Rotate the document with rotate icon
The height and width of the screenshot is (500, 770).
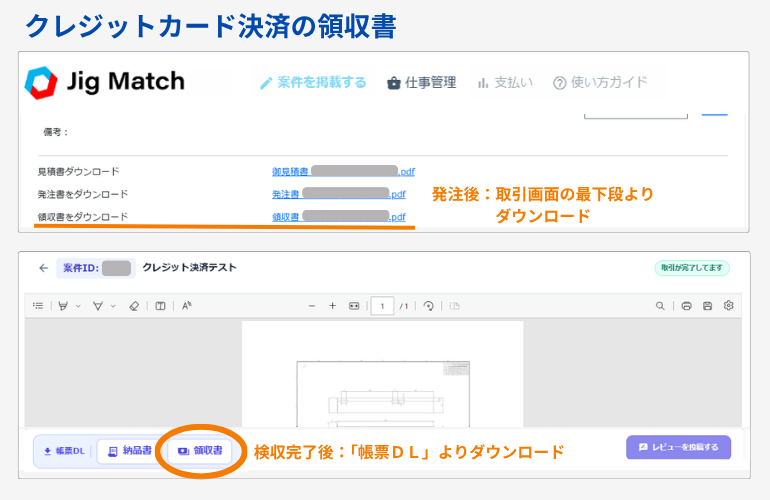coord(429,306)
